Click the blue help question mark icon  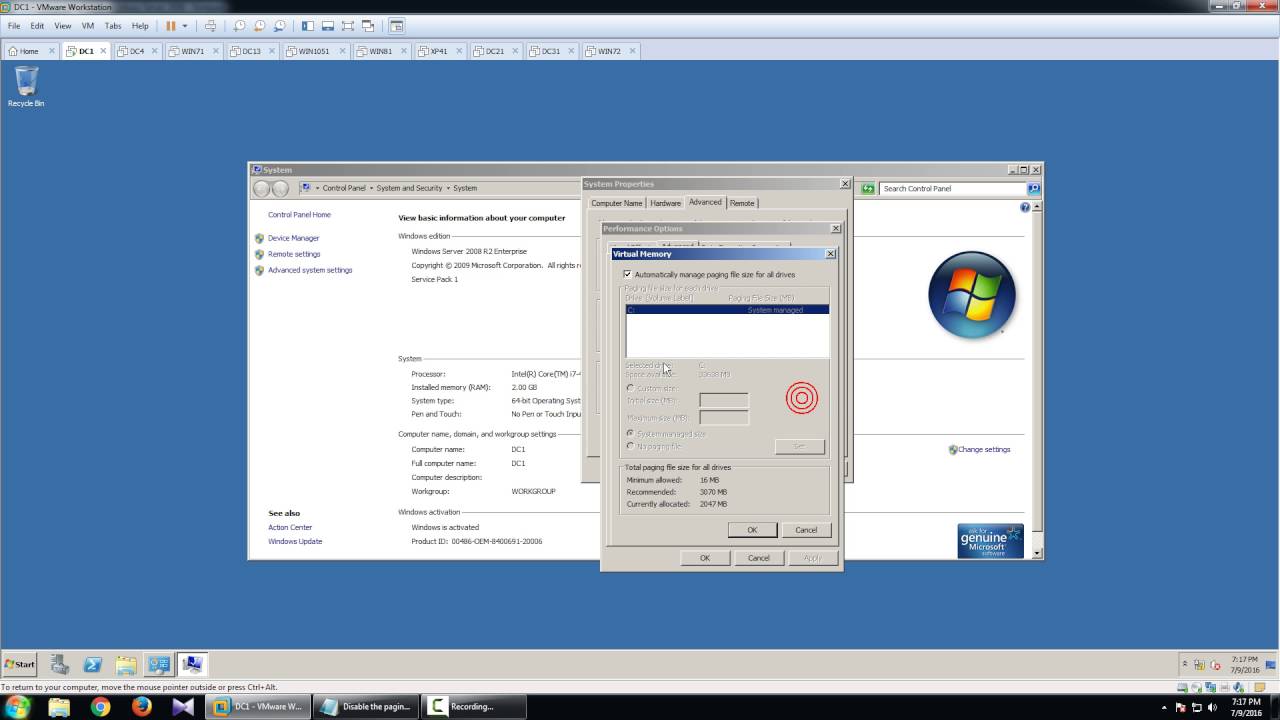[x=1025, y=207]
